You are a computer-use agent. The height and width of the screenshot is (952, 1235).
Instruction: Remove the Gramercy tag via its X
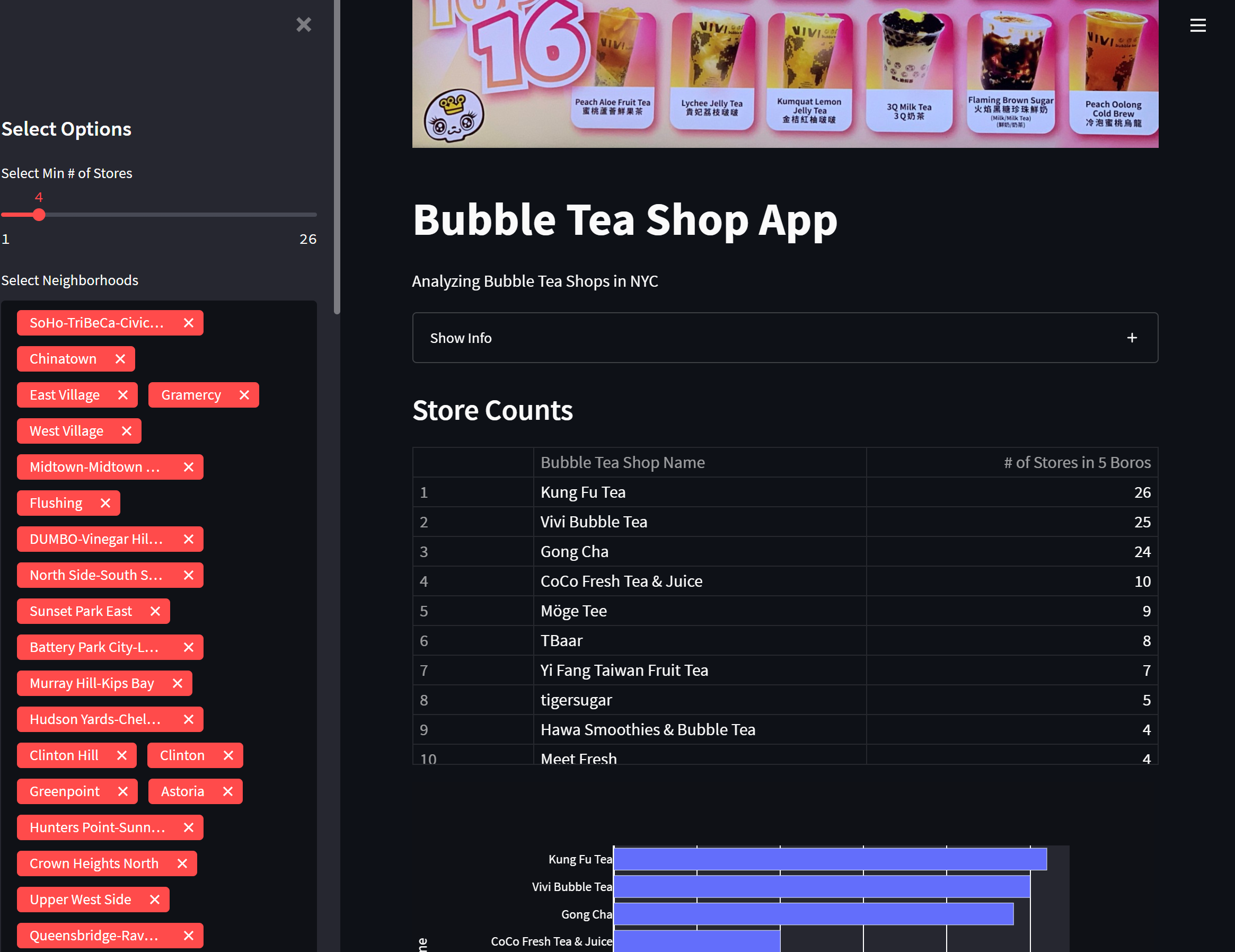tap(244, 395)
